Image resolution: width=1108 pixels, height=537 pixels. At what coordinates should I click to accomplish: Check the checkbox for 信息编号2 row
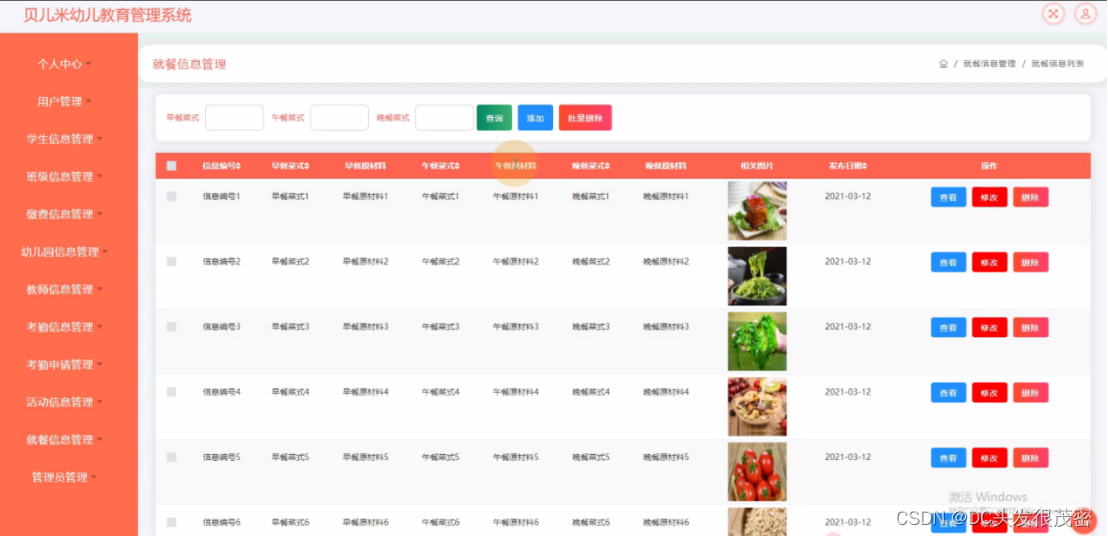click(x=172, y=261)
